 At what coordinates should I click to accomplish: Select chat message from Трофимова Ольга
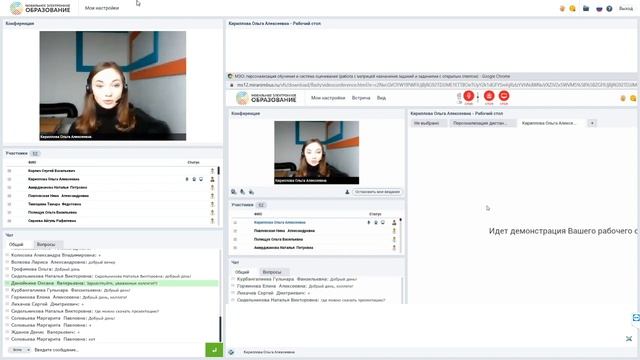coord(45,269)
